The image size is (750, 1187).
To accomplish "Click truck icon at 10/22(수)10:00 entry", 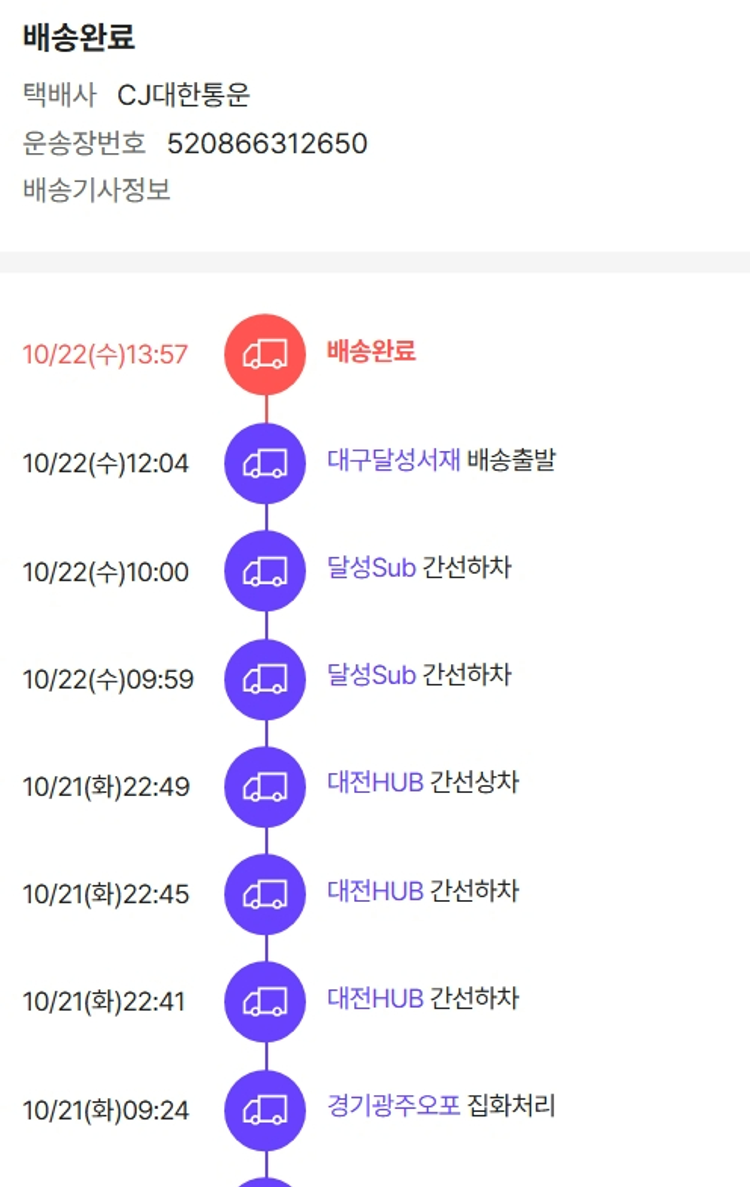I will (x=265, y=571).
